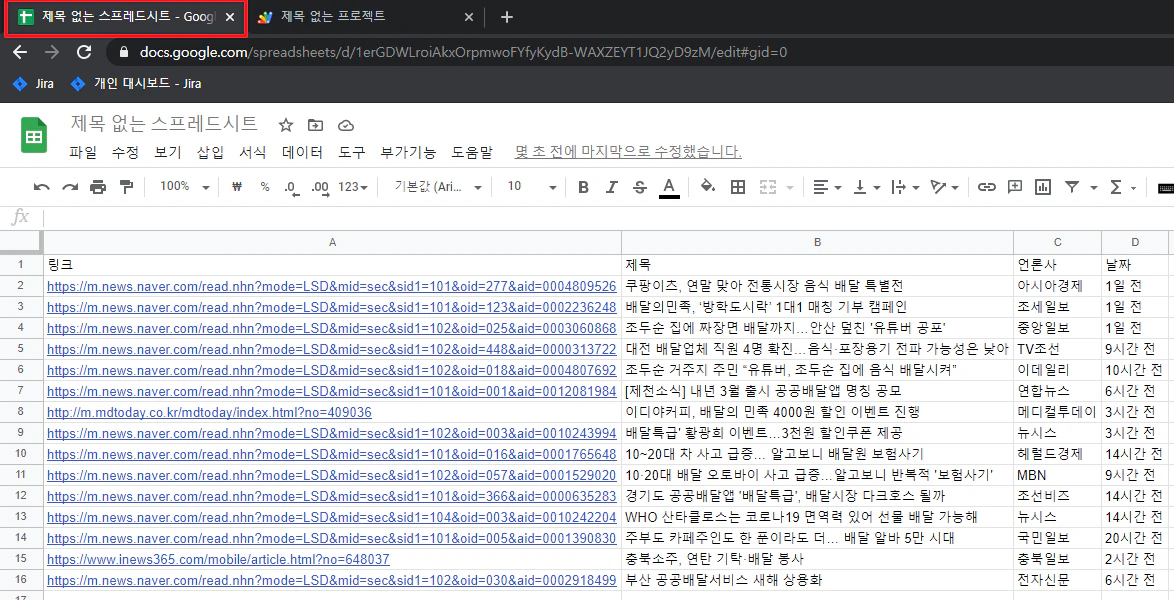Format the cell as percent

coord(265,187)
